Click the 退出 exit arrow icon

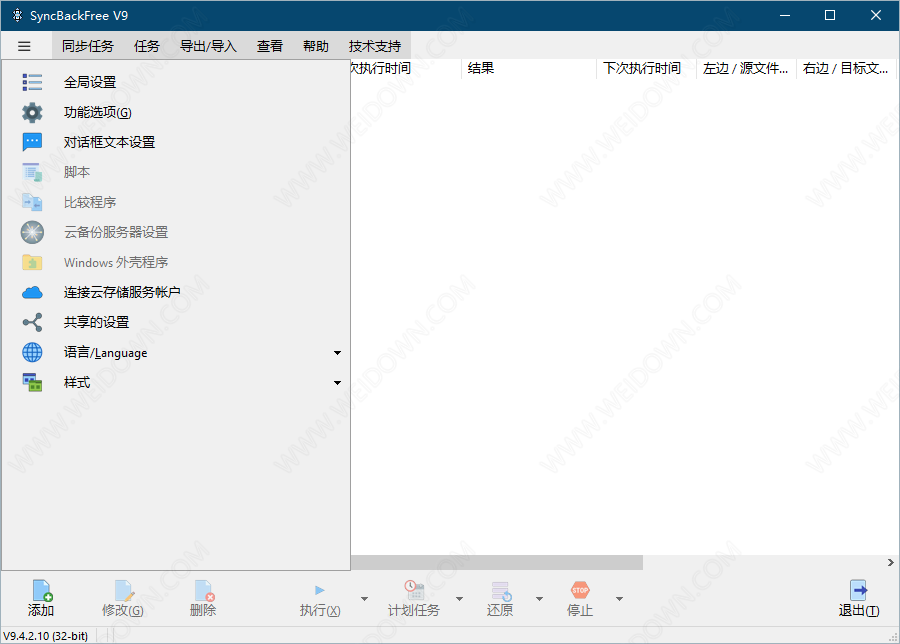pos(859,590)
